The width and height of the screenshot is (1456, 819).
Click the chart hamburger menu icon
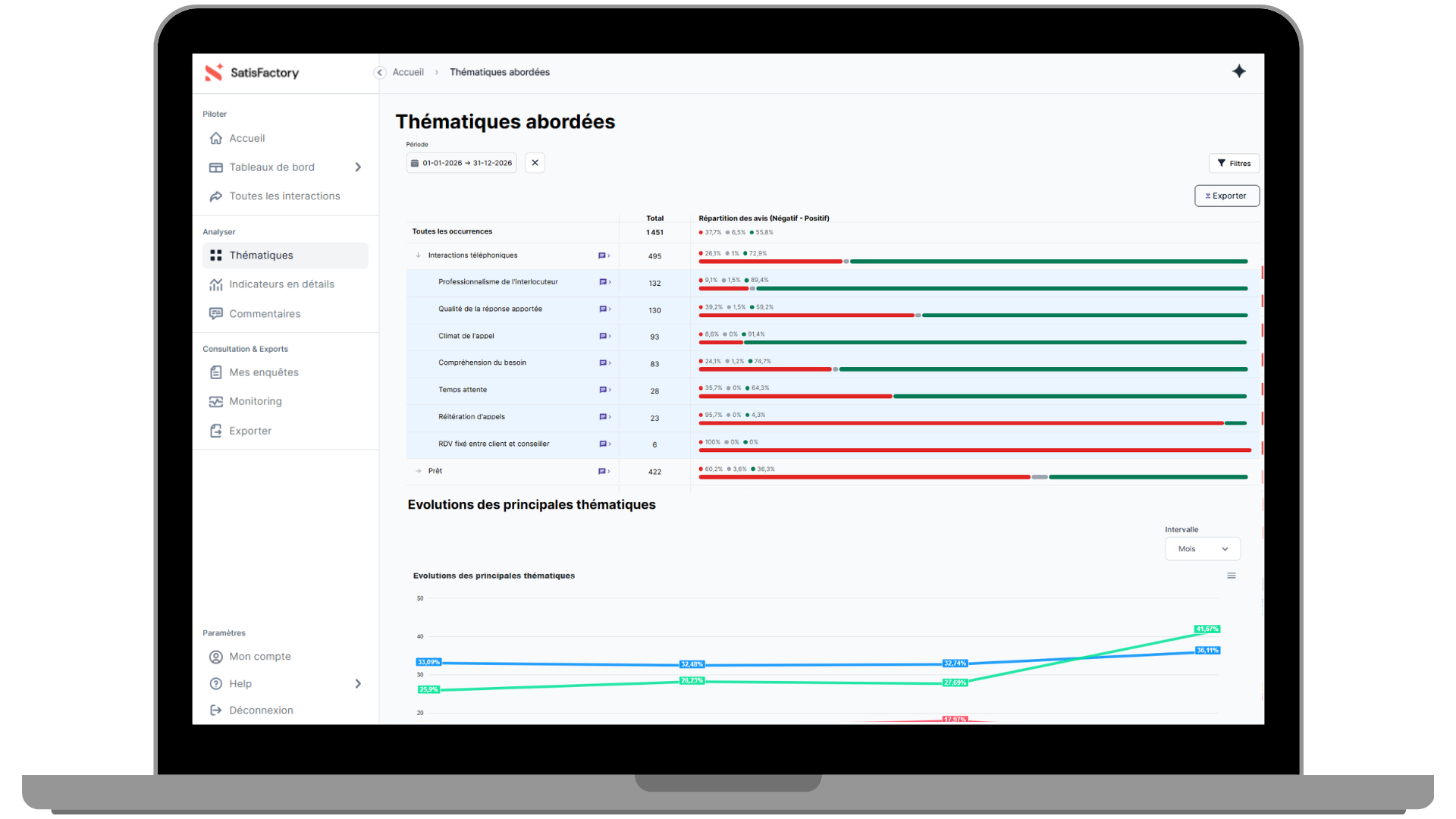click(x=1231, y=576)
